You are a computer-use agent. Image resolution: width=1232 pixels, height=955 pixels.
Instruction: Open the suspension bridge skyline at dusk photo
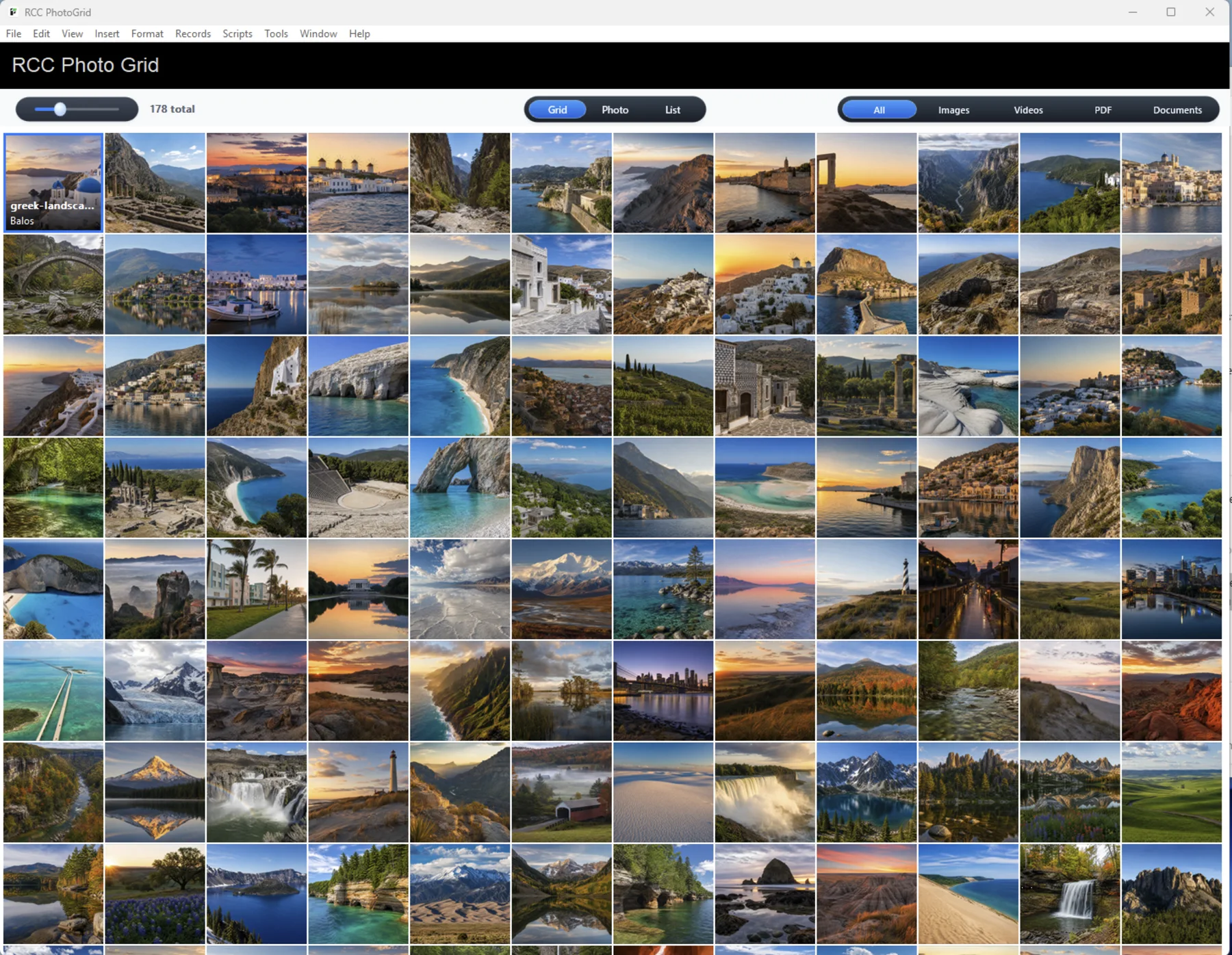point(663,691)
